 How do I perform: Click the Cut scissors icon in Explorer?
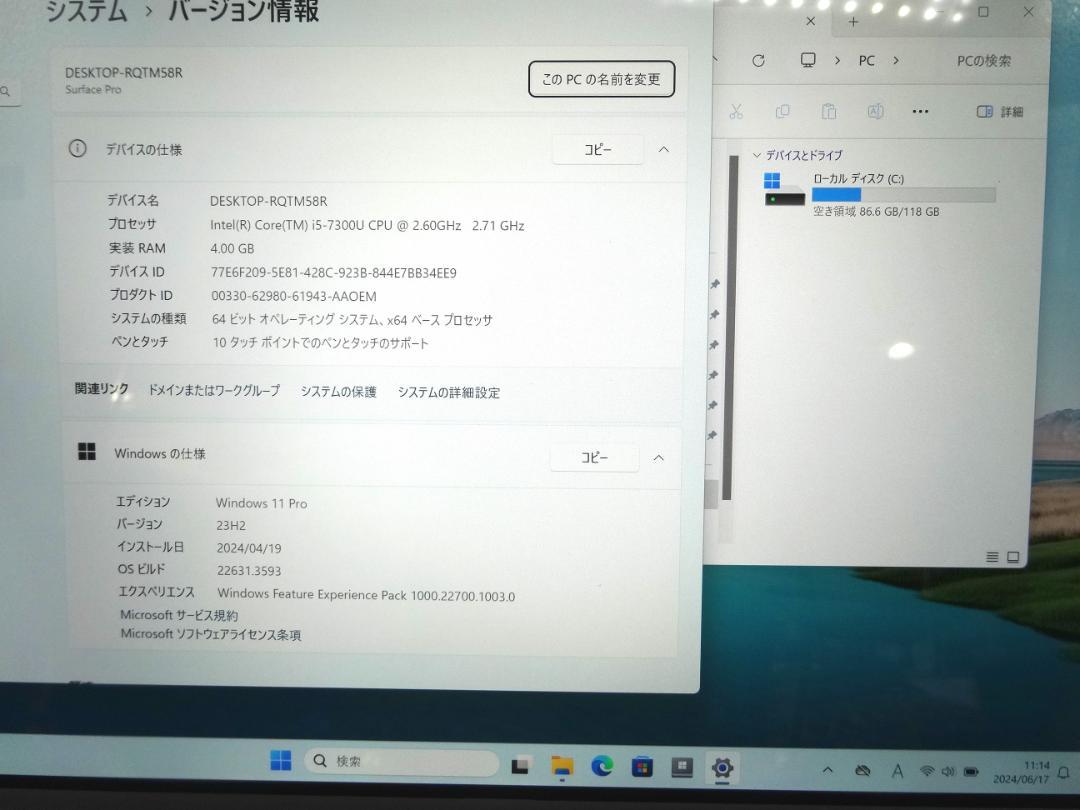coord(736,111)
